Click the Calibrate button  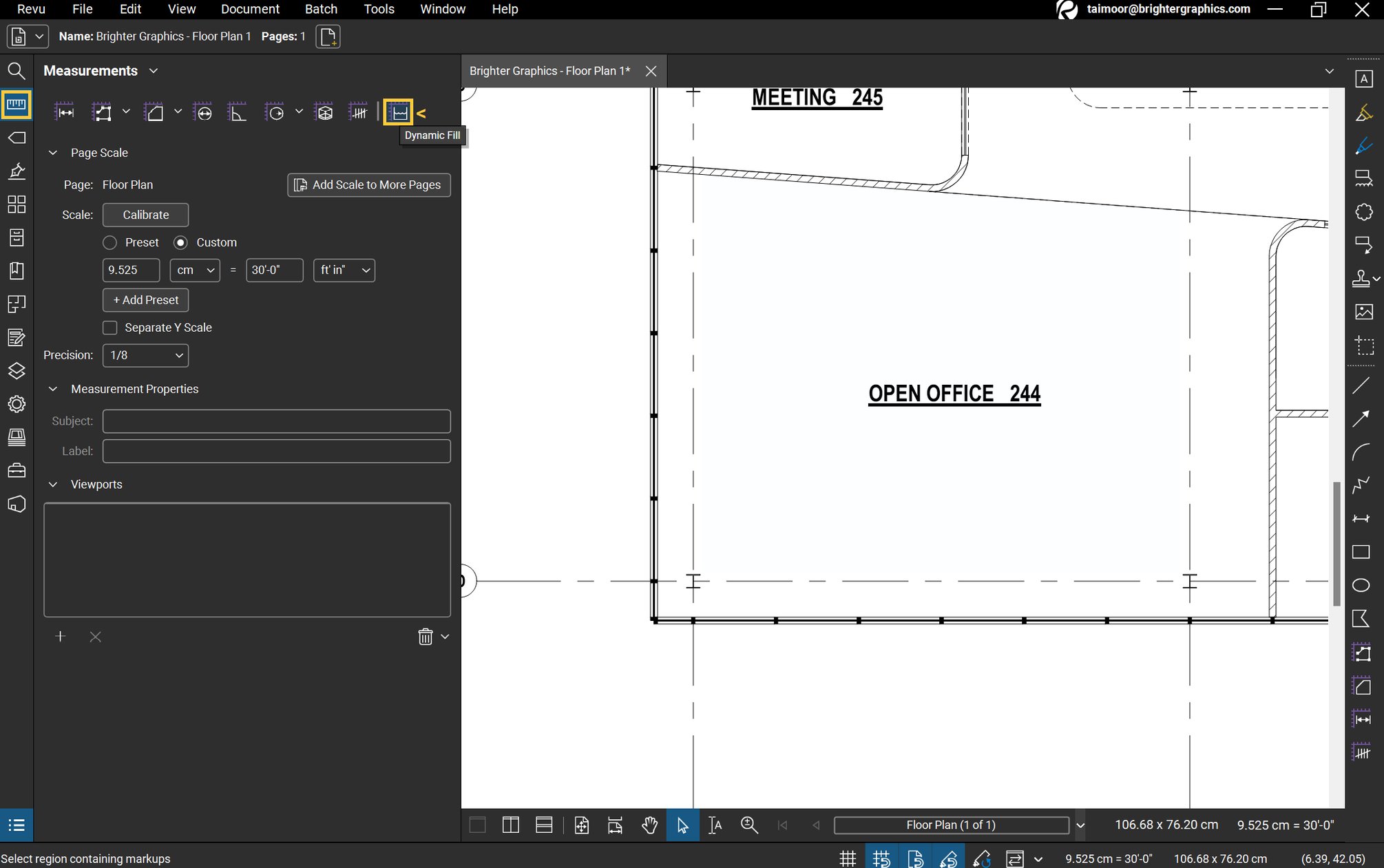[x=145, y=215]
